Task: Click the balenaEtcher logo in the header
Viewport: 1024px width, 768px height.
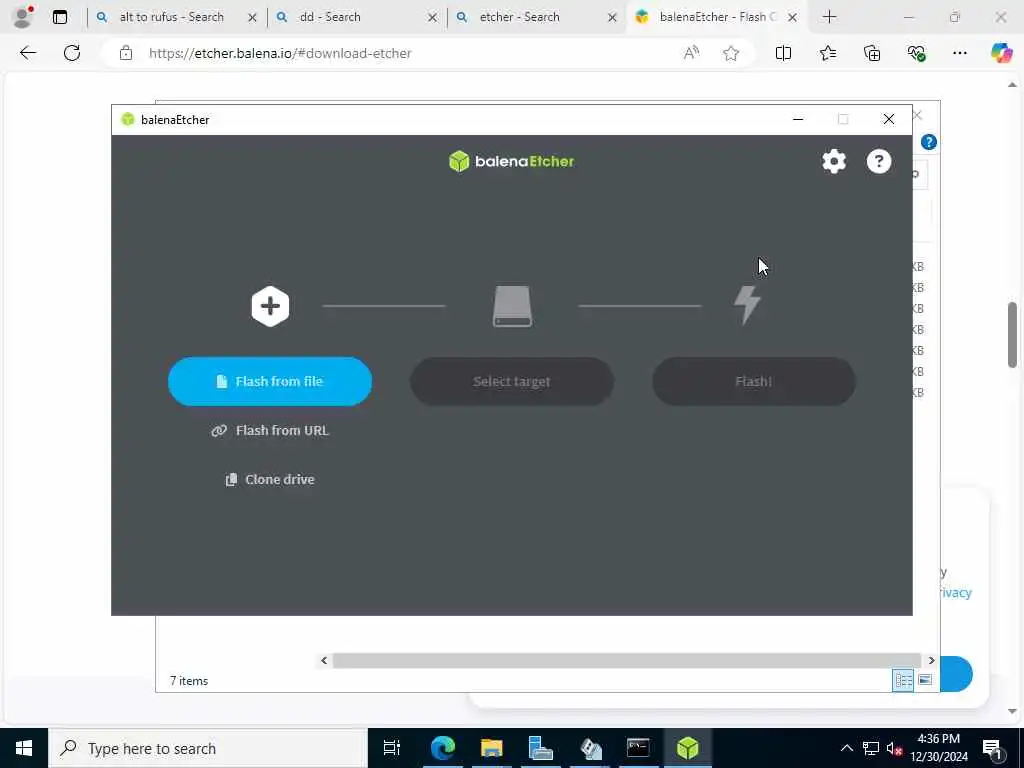Action: (511, 161)
